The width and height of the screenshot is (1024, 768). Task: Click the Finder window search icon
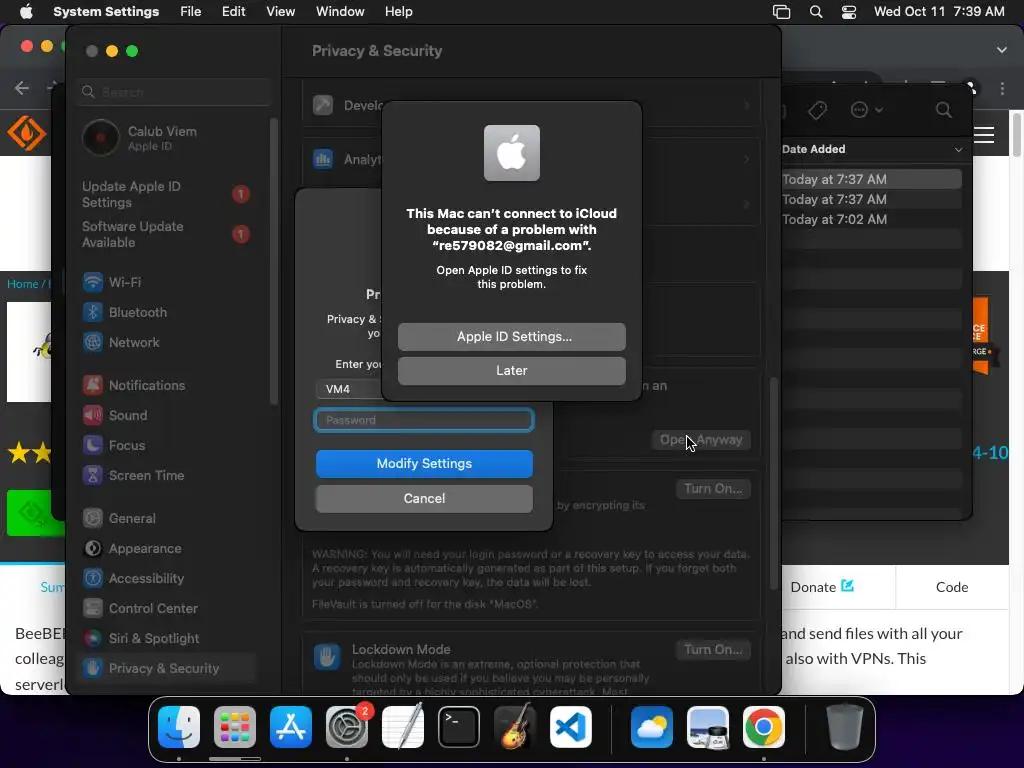944,110
